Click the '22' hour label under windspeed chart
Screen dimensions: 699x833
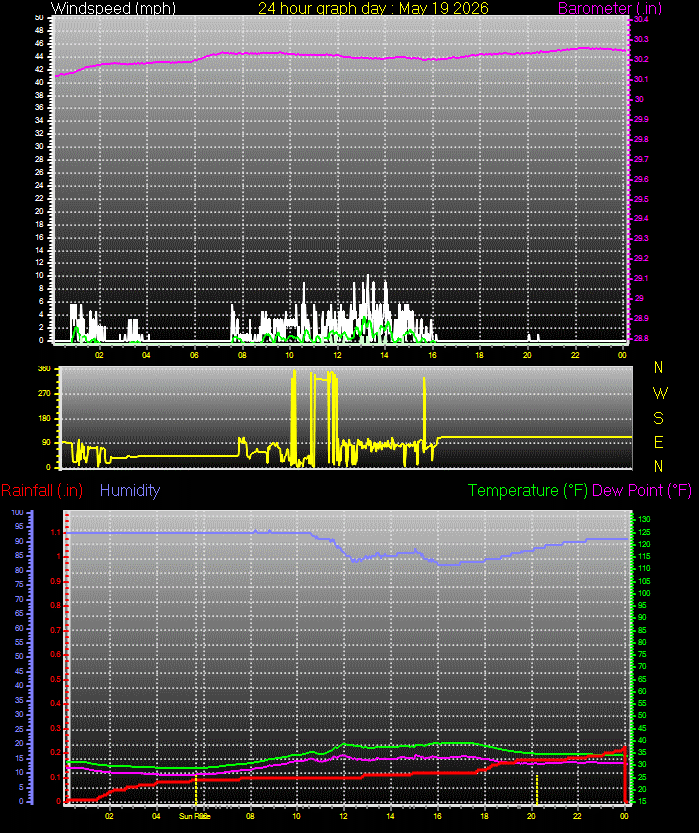tap(575, 355)
